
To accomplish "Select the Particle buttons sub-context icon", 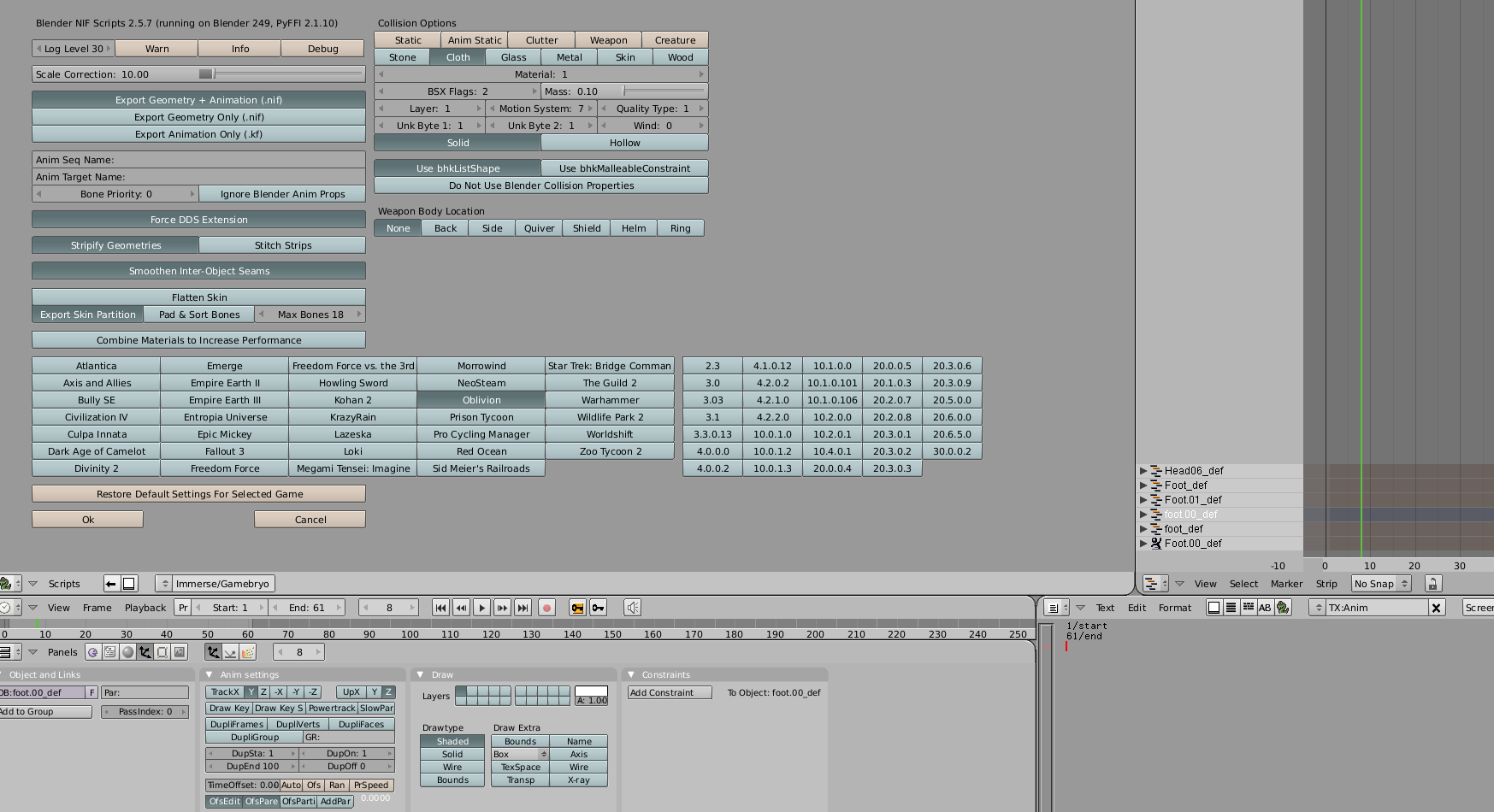I will pyautogui.click(x=247, y=652).
